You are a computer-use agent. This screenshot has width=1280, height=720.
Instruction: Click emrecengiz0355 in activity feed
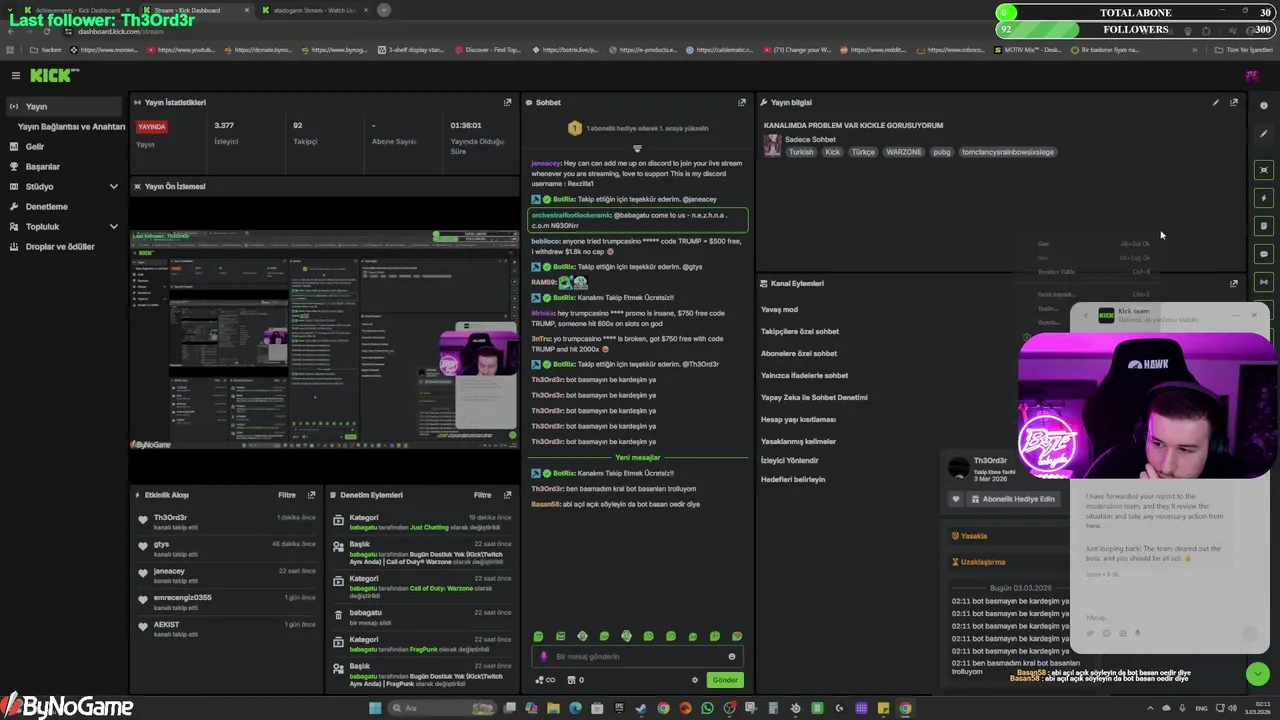click(x=183, y=597)
